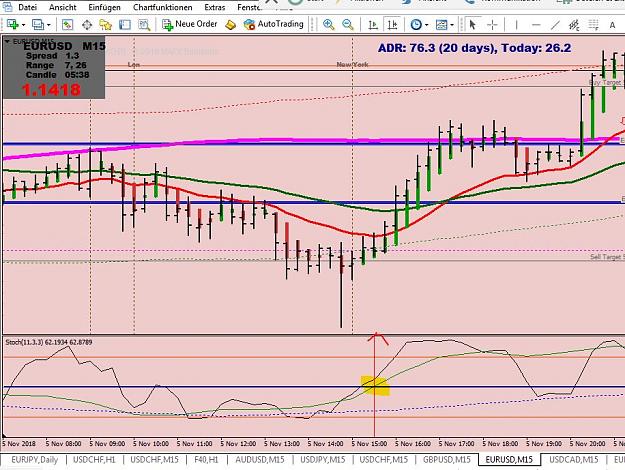Screen dimensions: 625x470
Task: Select the EURUSD,M15 chart tab
Action: tap(509, 460)
